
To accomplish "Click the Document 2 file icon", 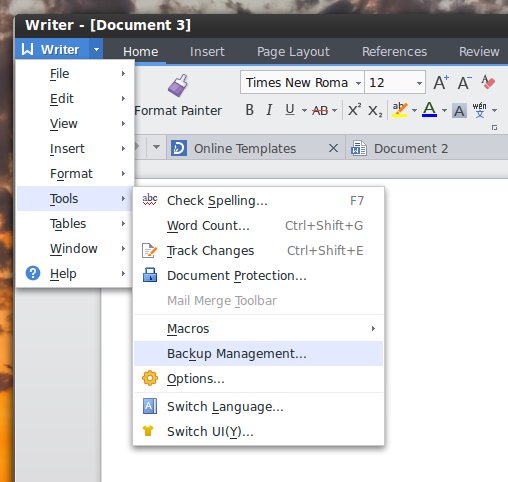I will pyautogui.click(x=359, y=148).
